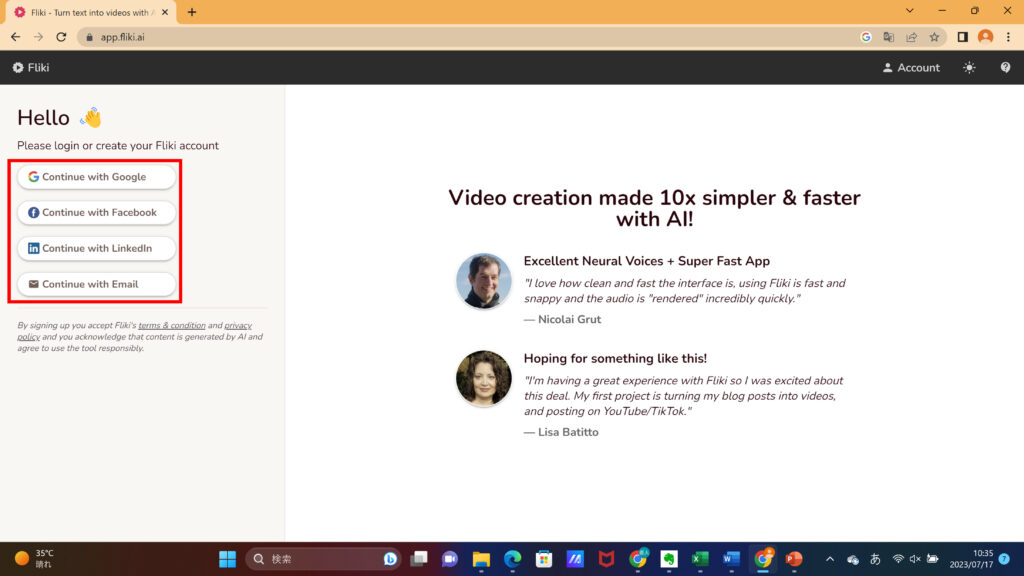The width and height of the screenshot is (1024, 576).
Task: Open the terms & condition link
Action: 172,325
